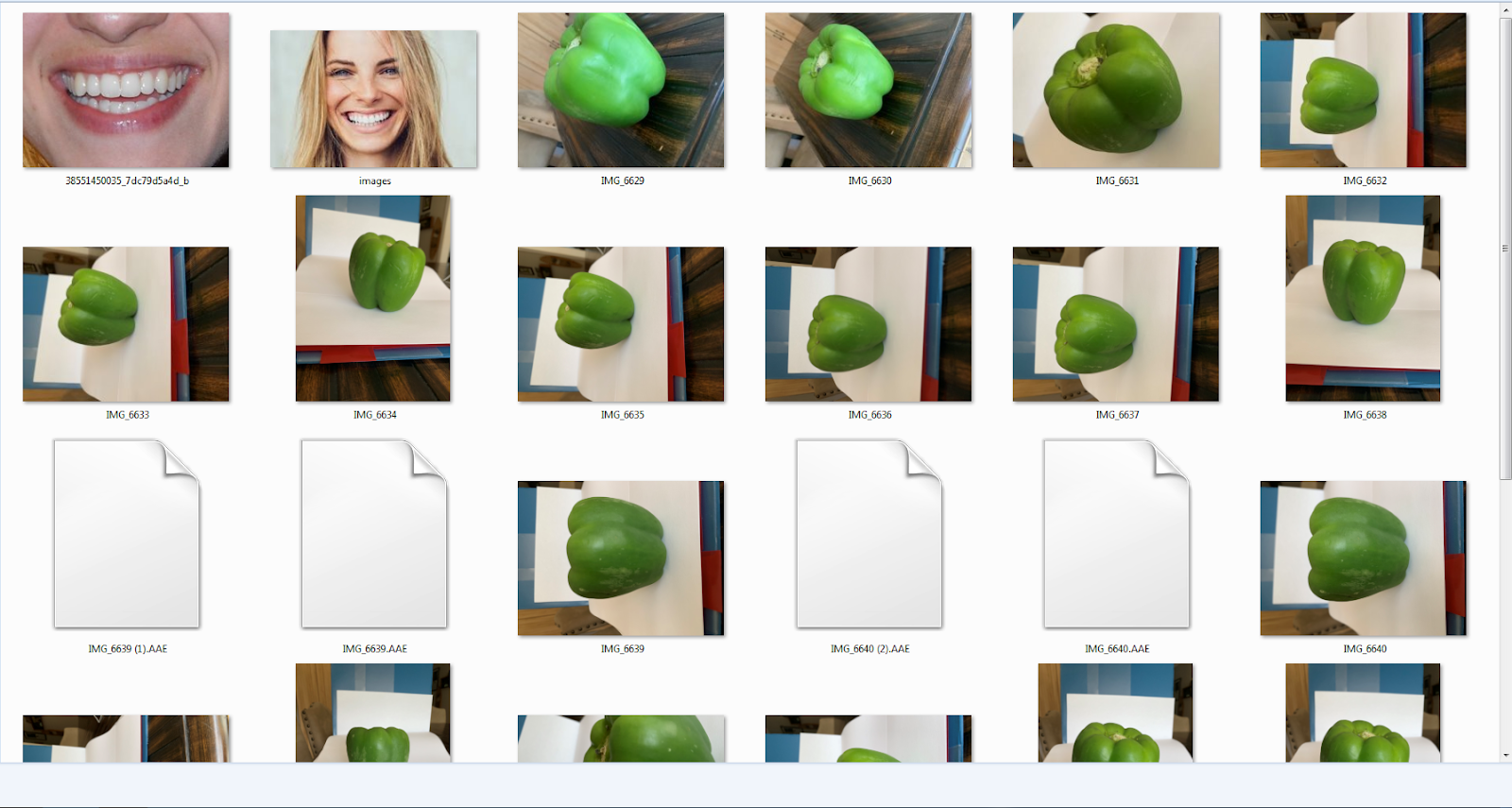
Task: Click the IMG_6640 file name under pepper photo
Action: point(1366,649)
